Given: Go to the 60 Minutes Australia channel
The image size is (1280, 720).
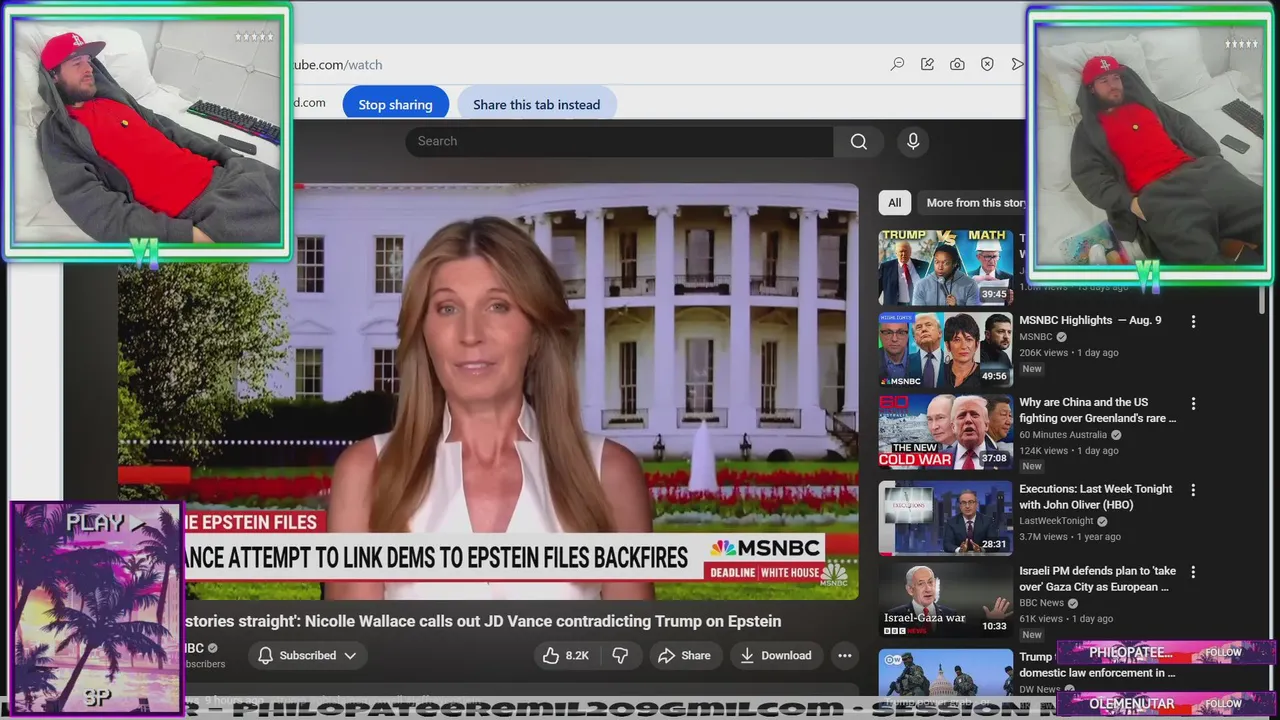Looking at the screenshot, I should click(x=1063, y=435).
